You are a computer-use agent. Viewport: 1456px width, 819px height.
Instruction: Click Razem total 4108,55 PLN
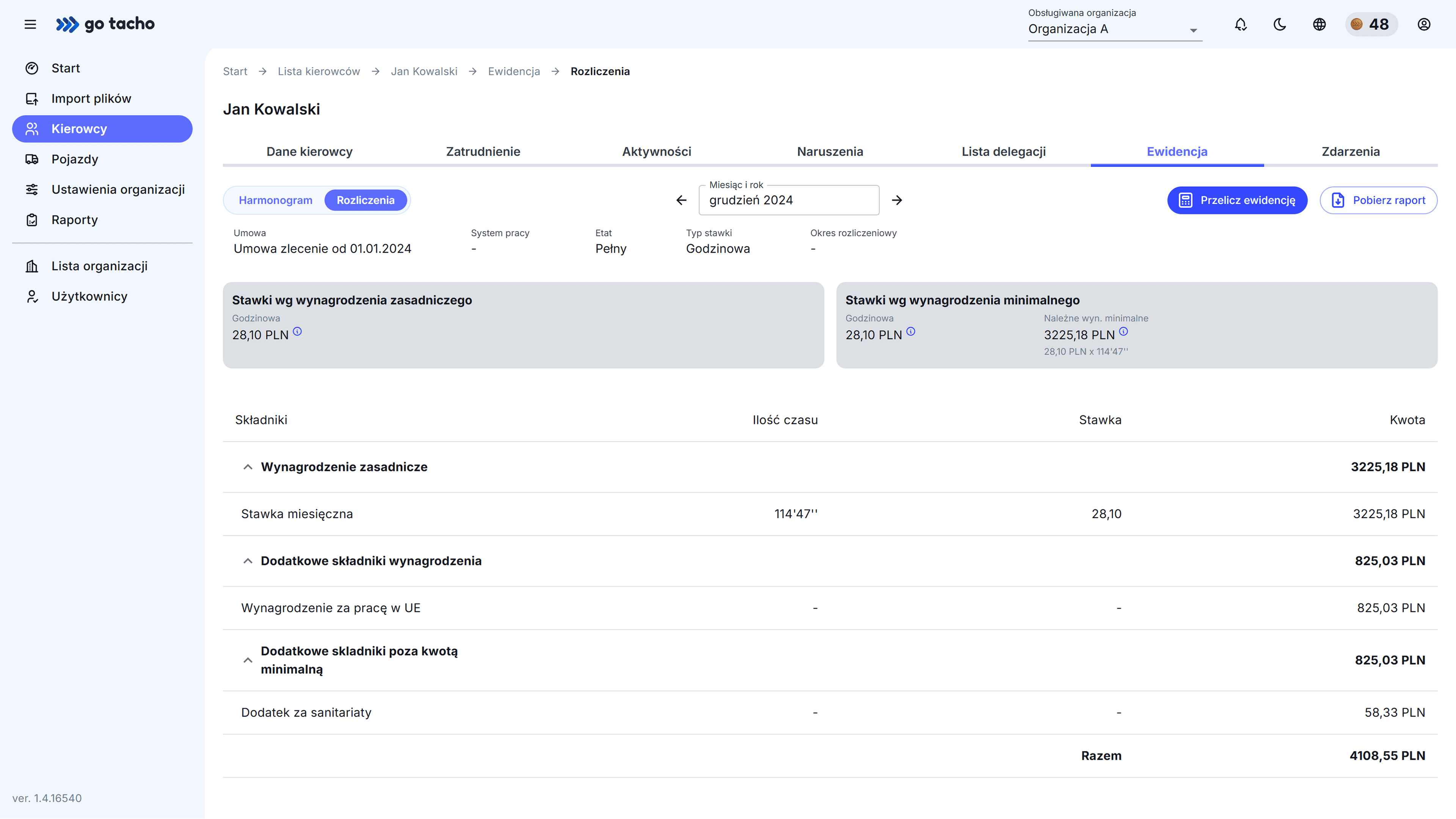(1387, 756)
